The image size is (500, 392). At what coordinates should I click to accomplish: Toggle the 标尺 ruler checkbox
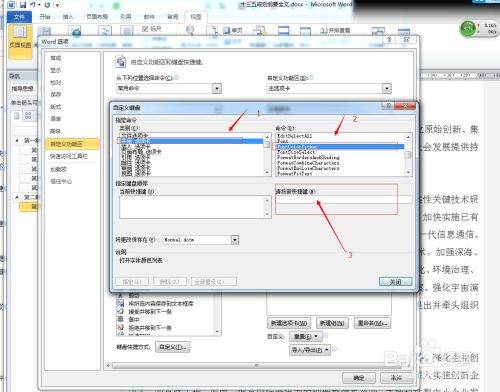point(145,29)
